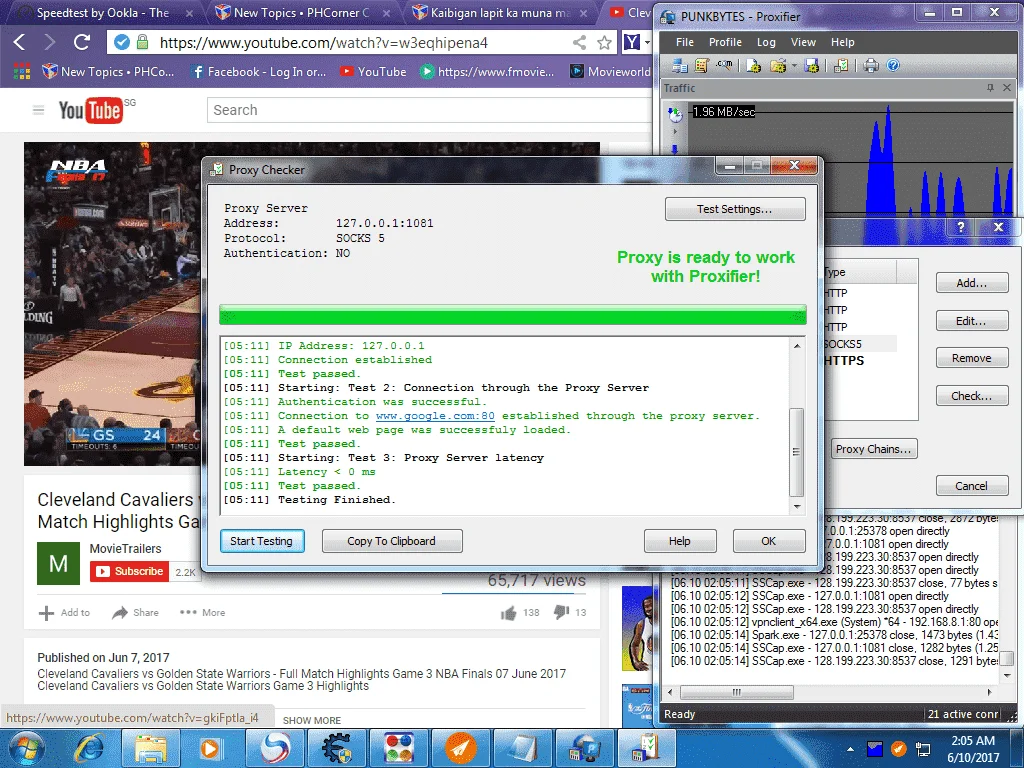The image size is (1024, 768).
Task: Click Share under the video
Action: pos(135,613)
